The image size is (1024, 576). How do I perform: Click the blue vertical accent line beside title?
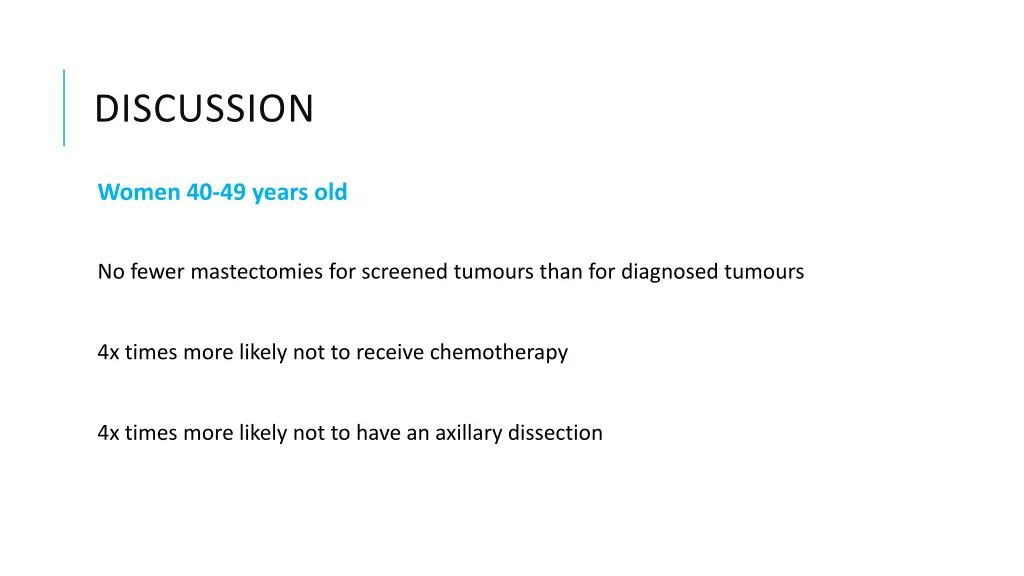coord(64,107)
